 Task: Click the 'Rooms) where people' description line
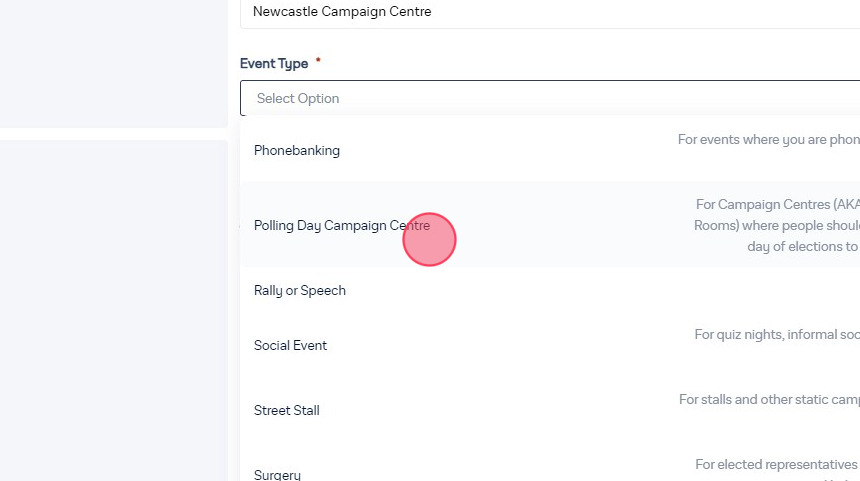[776, 225]
